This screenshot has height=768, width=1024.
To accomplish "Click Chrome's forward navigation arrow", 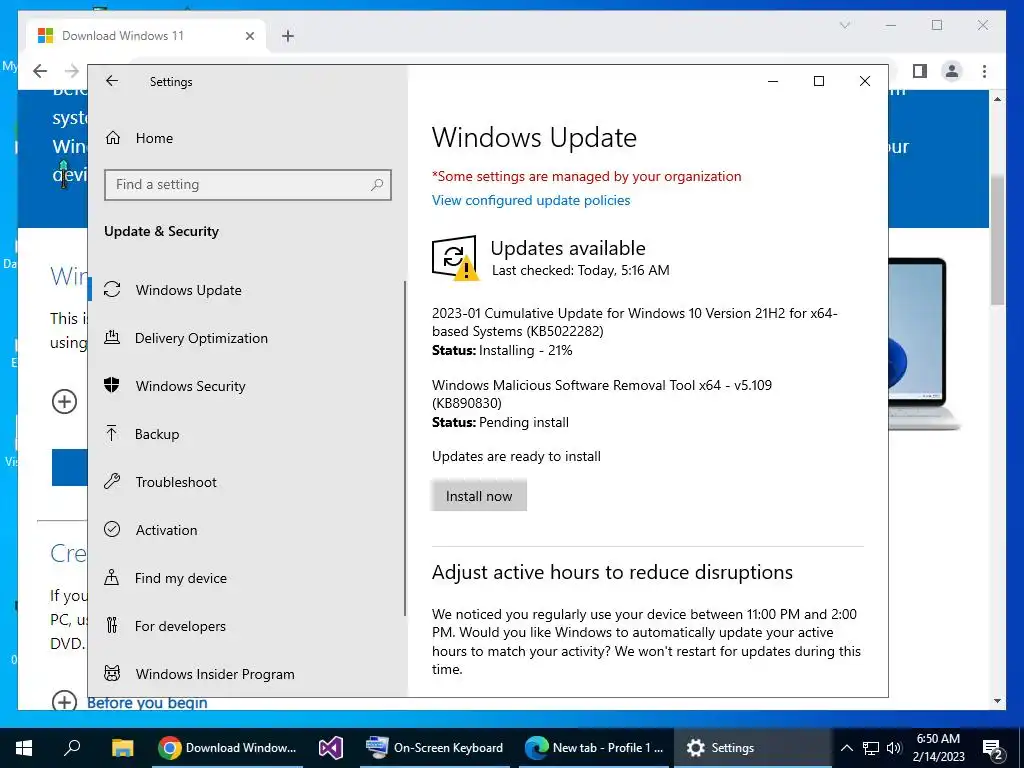I will tap(72, 71).
